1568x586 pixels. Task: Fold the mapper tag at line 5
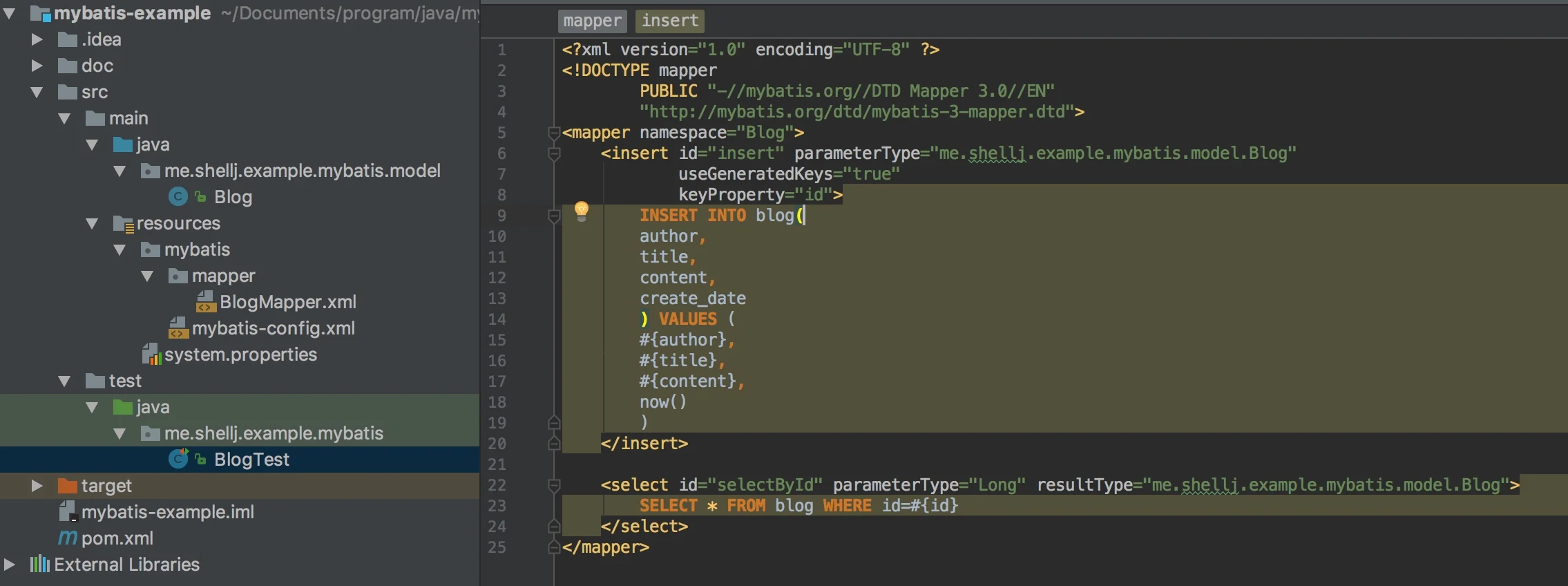pyautogui.click(x=553, y=133)
